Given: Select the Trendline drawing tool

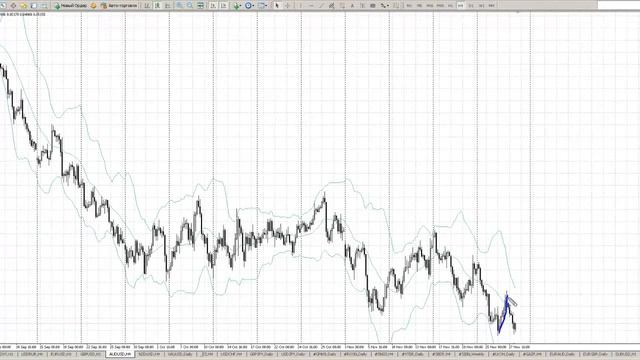Looking at the screenshot, I should [321, 6].
